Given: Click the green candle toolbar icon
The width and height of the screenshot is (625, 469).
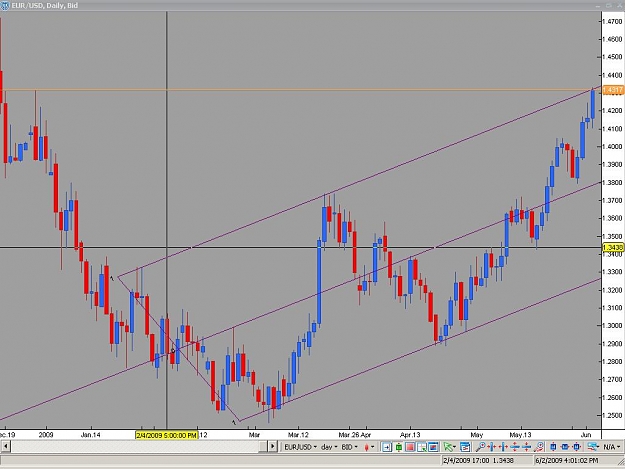Looking at the screenshot, I should (x=399, y=447).
